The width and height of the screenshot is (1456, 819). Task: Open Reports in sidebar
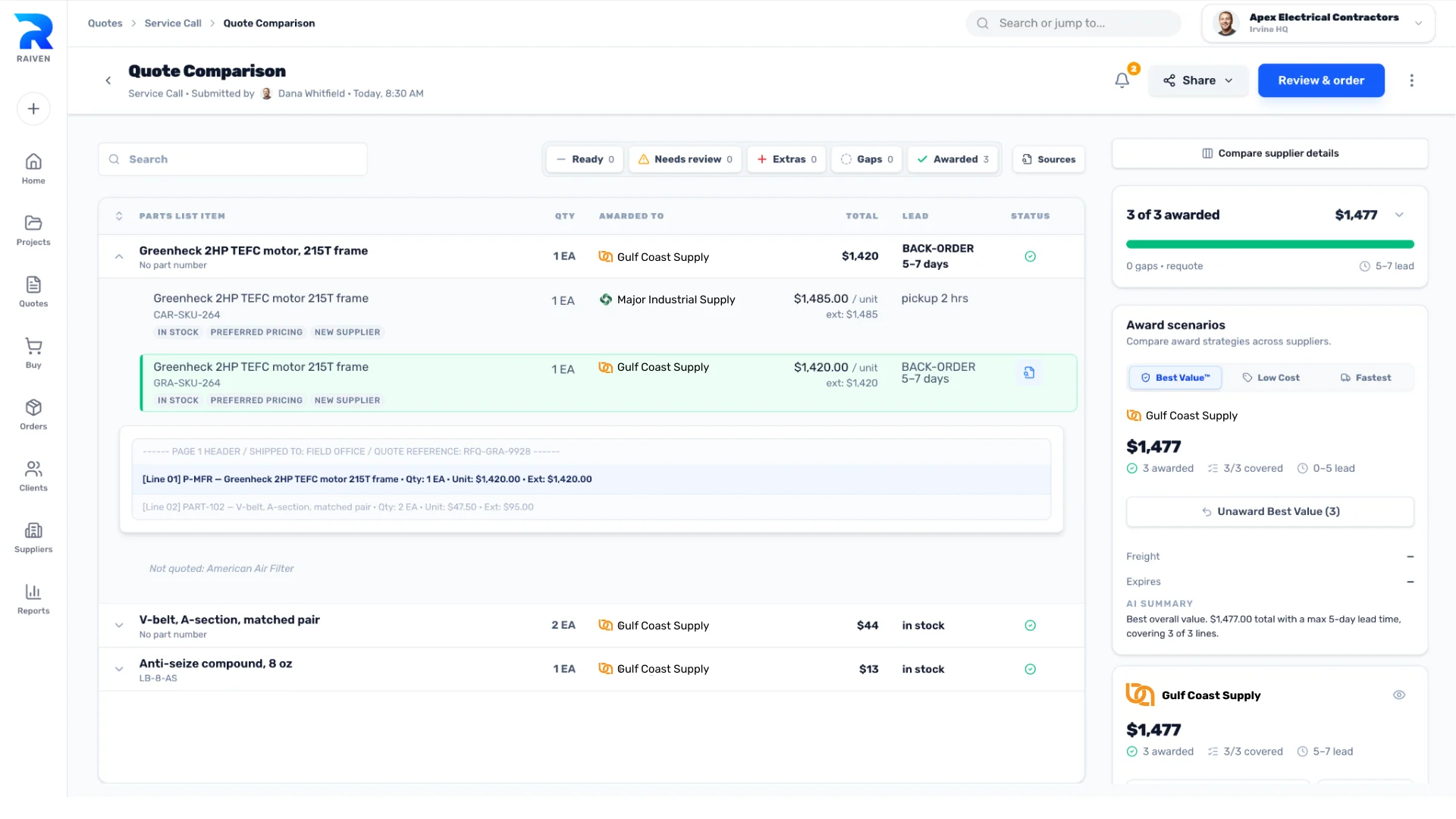pyautogui.click(x=33, y=598)
